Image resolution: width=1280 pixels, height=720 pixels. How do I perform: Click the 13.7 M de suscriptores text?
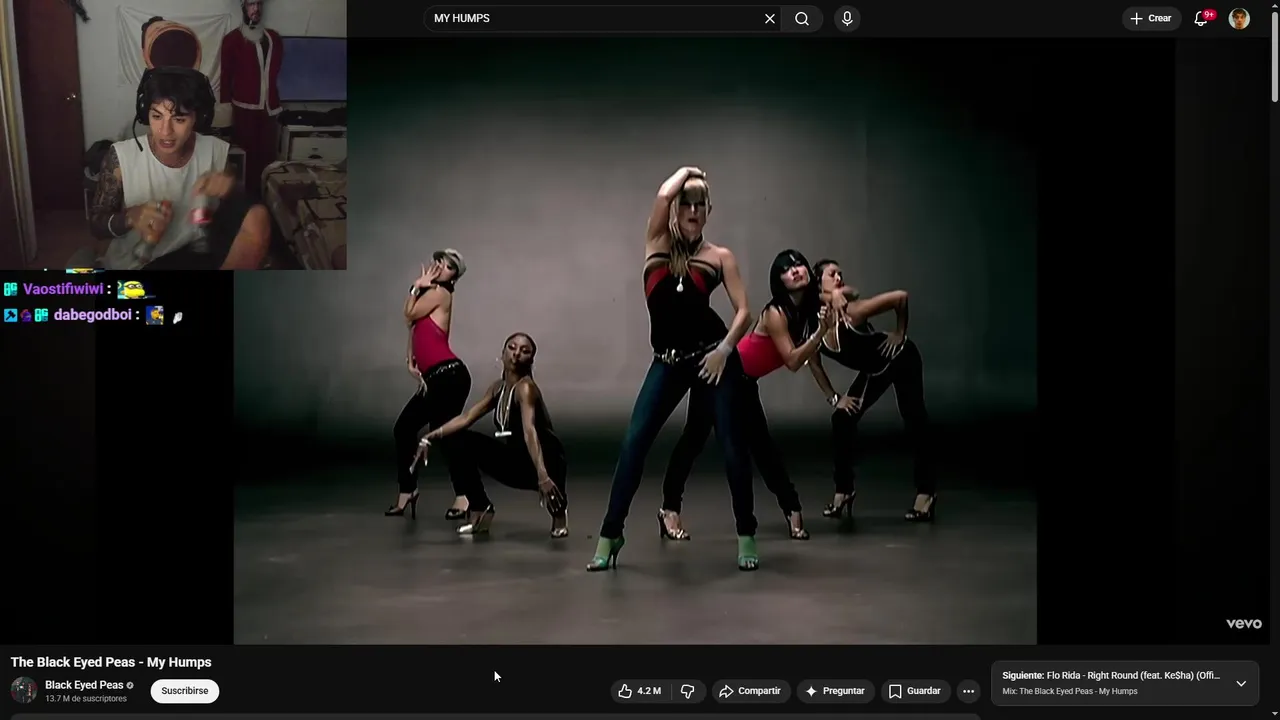pos(86,699)
